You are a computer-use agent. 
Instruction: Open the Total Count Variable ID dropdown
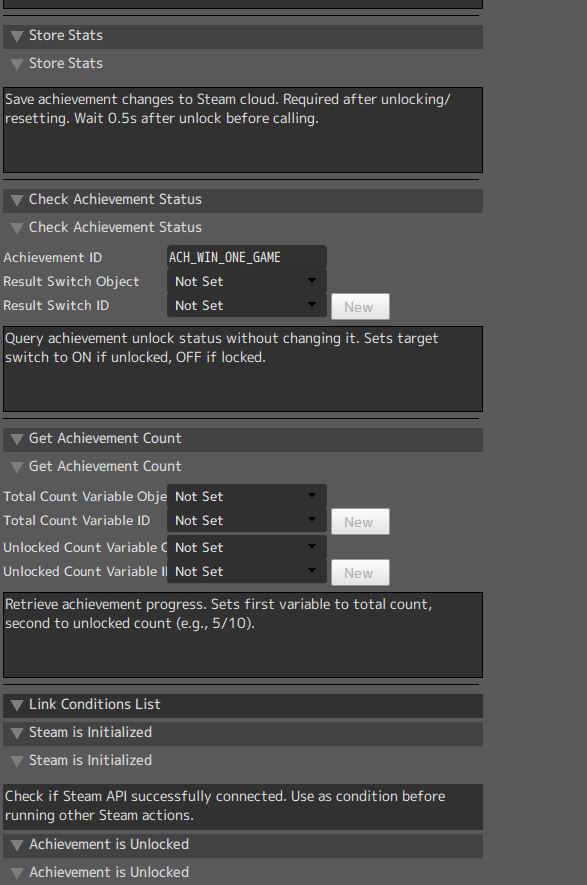coord(247,520)
